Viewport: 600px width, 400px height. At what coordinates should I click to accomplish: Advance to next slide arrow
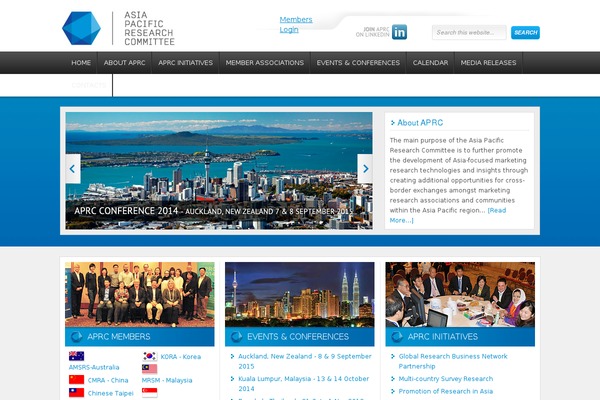pos(365,169)
